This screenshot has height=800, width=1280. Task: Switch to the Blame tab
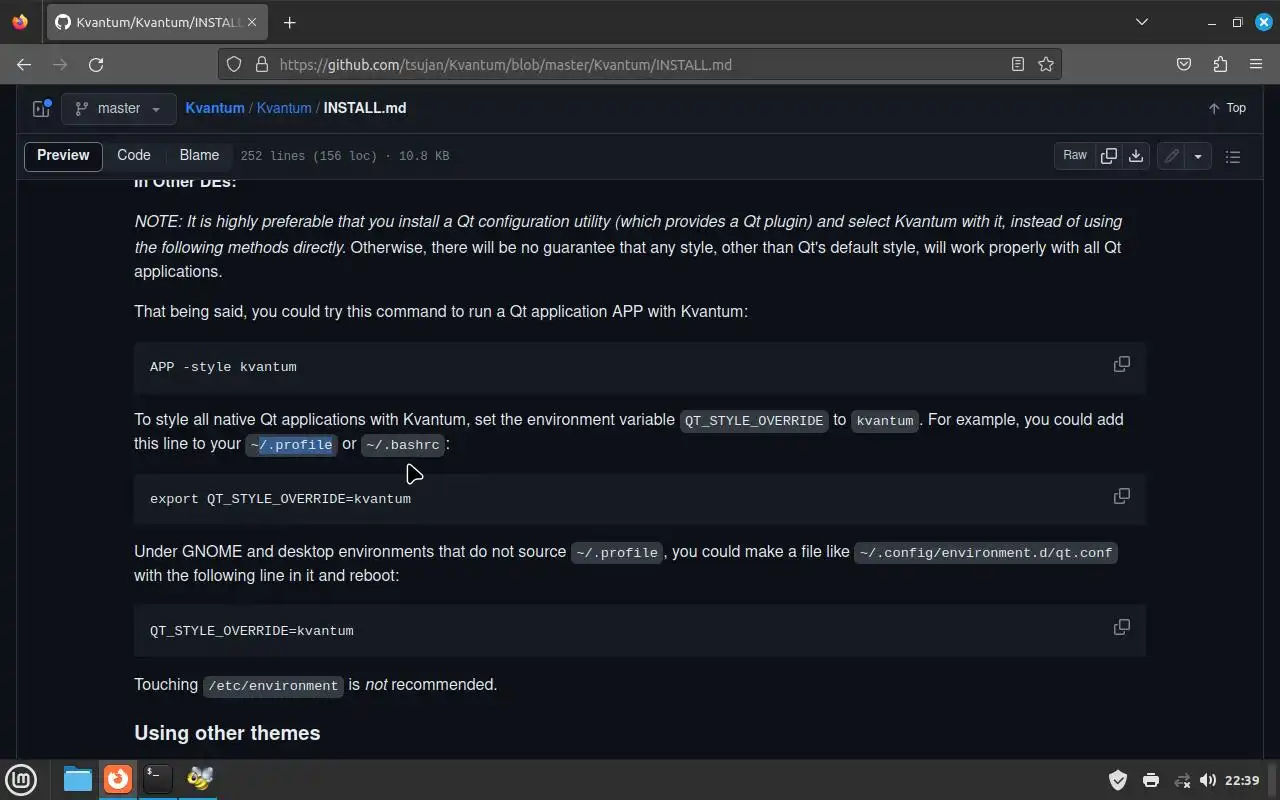coord(199,155)
